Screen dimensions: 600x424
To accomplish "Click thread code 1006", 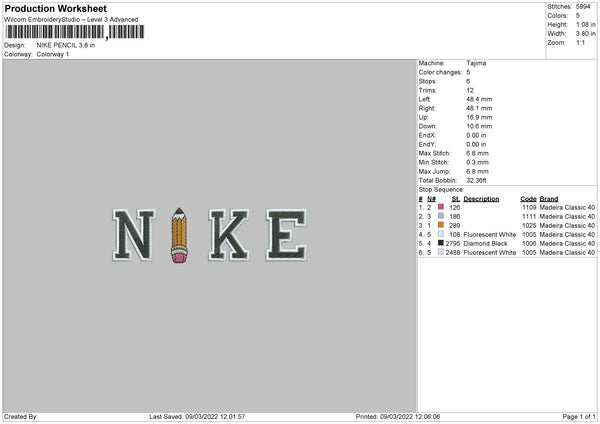I will pos(529,243).
